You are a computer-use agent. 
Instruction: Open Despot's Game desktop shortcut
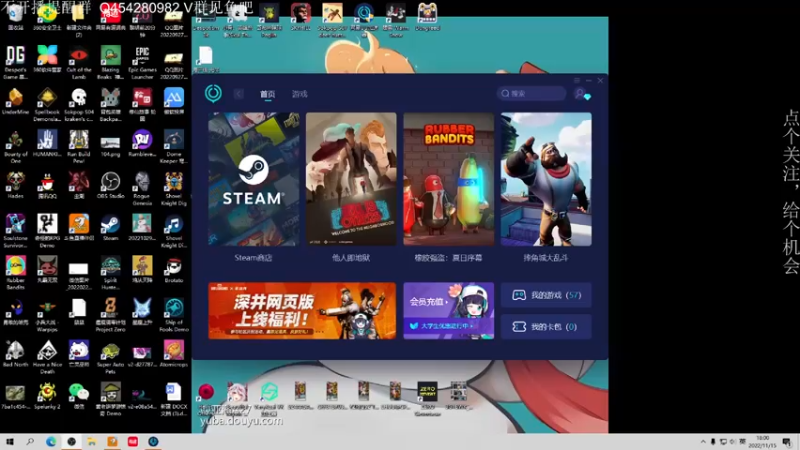point(16,63)
